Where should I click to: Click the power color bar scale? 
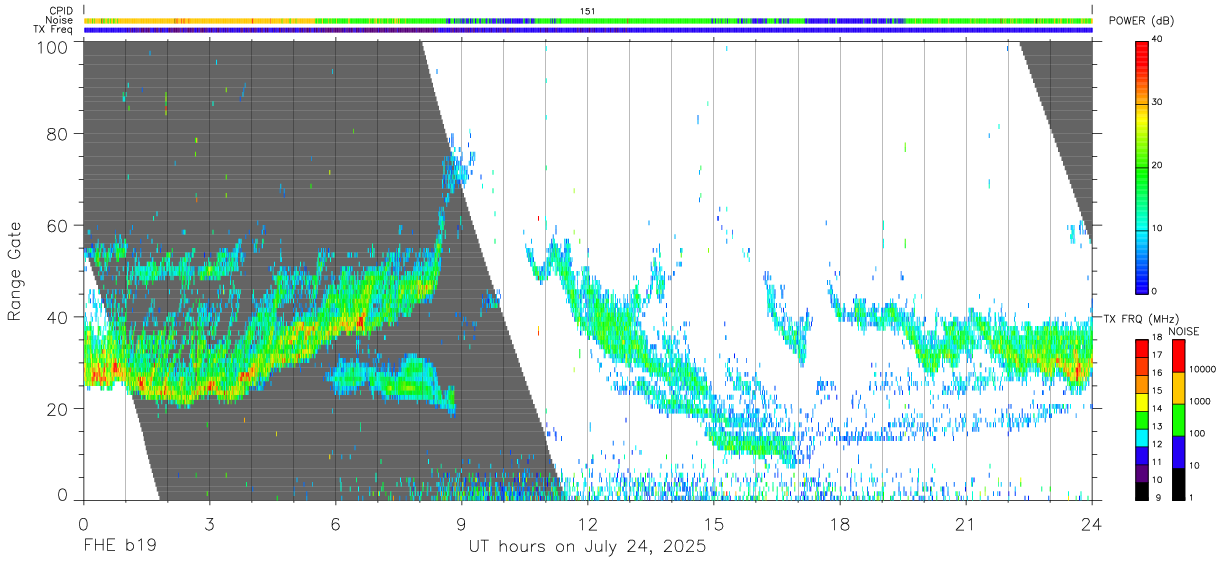[1141, 166]
